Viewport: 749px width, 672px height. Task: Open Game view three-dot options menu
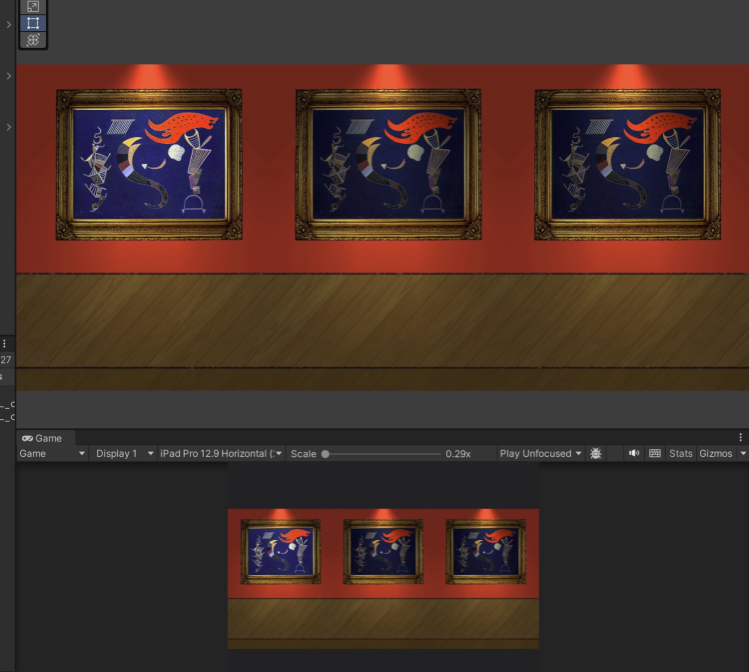coord(740,437)
